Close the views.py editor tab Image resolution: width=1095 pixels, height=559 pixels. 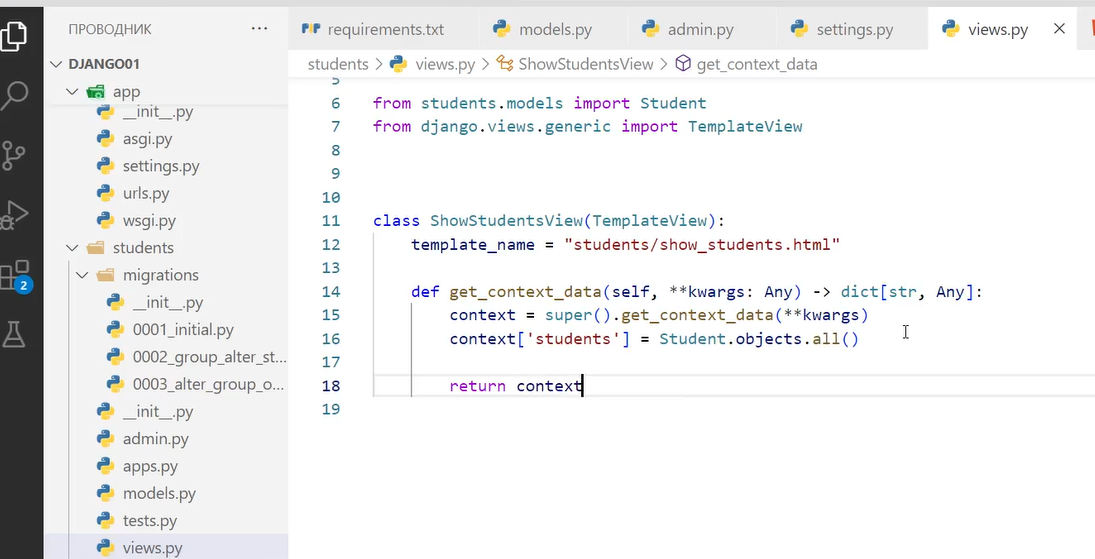1059,29
